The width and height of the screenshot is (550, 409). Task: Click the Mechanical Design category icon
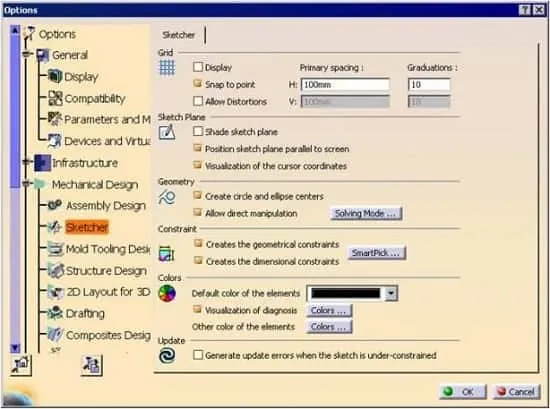[x=41, y=184]
